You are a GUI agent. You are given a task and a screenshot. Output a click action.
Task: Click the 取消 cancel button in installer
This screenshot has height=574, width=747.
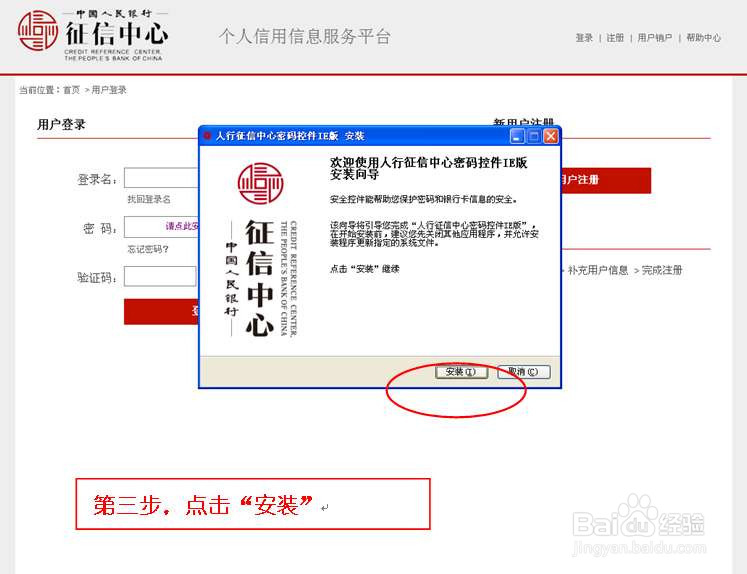pyautogui.click(x=524, y=372)
